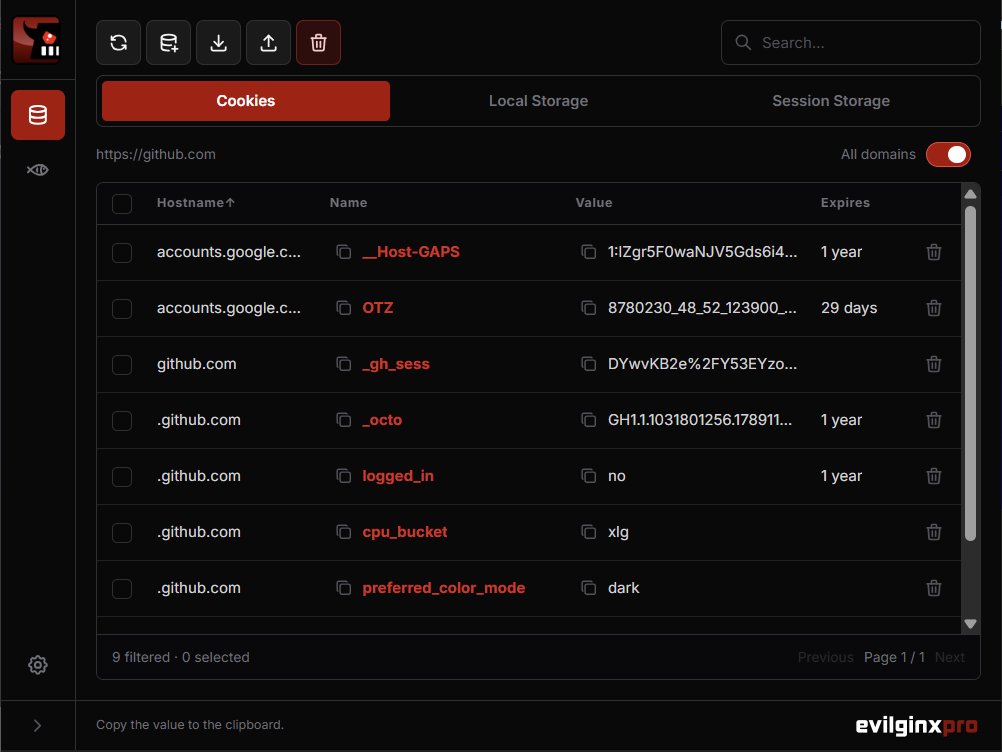1002x752 pixels.
Task: Open settings gear in sidebar
Action: click(38, 665)
